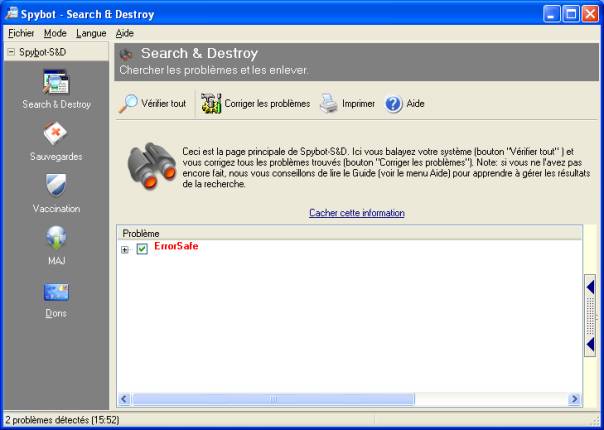Maximize the Spybot window

coord(571,15)
